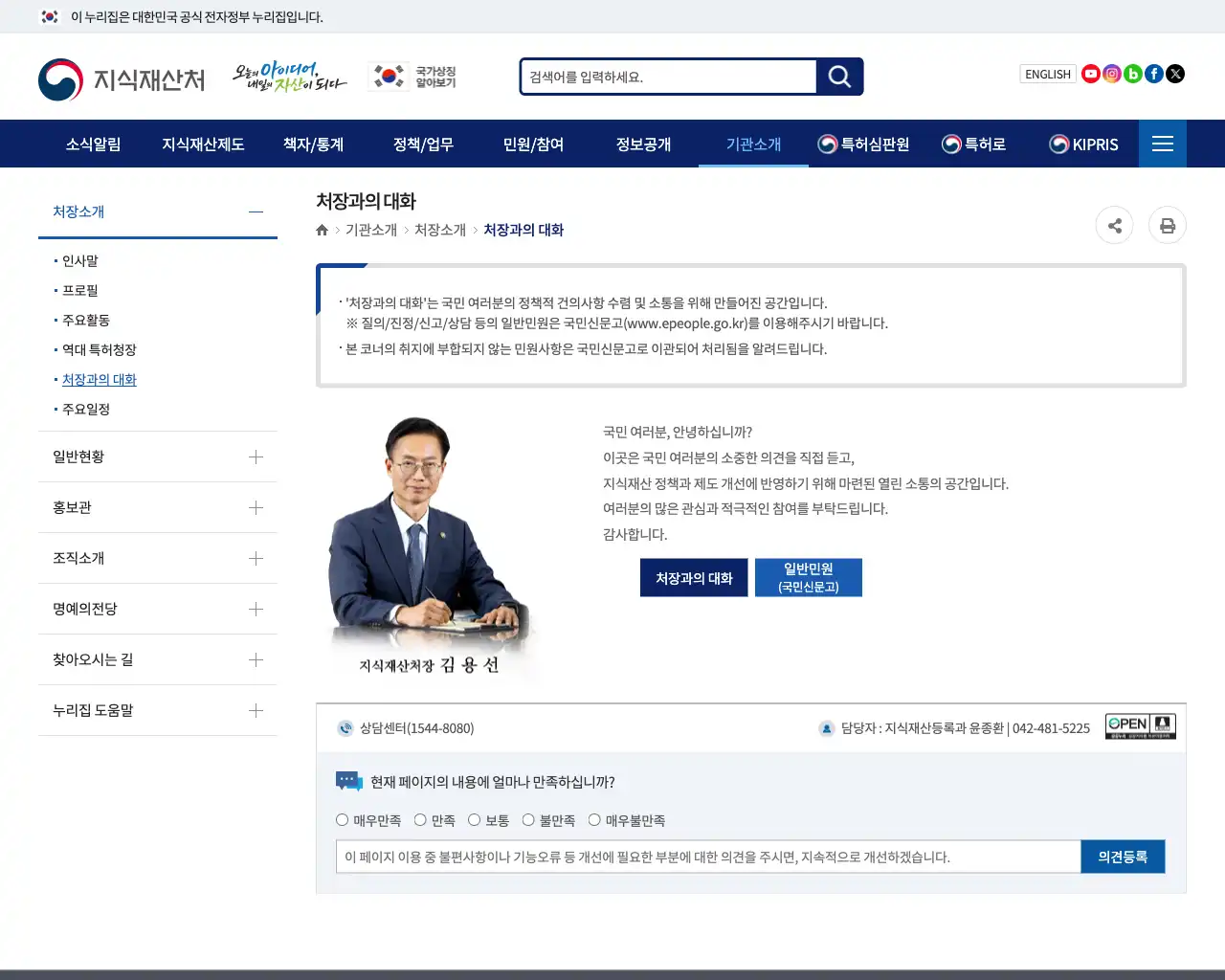The height and width of the screenshot is (980, 1225).
Task: Click the X (Twitter) icon
Action: click(1175, 73)
